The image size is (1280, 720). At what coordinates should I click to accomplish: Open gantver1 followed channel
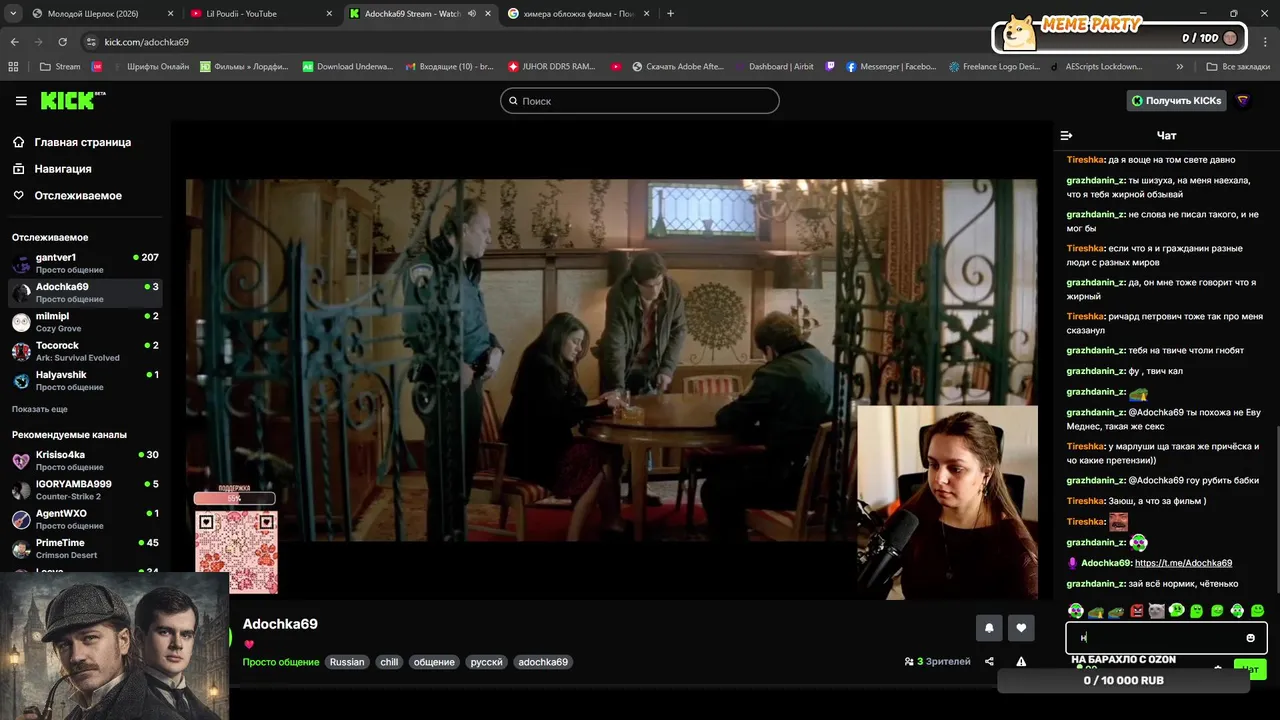click(x=85, y=264)
